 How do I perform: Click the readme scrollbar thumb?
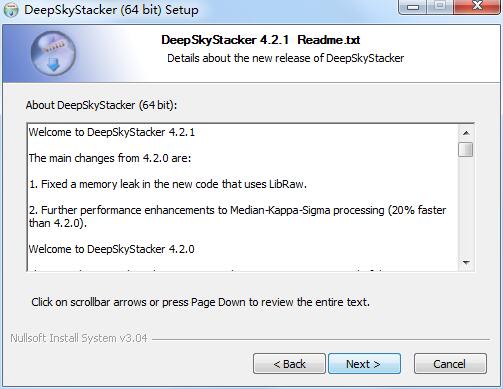pyautogui.click(x=466, y=149)
